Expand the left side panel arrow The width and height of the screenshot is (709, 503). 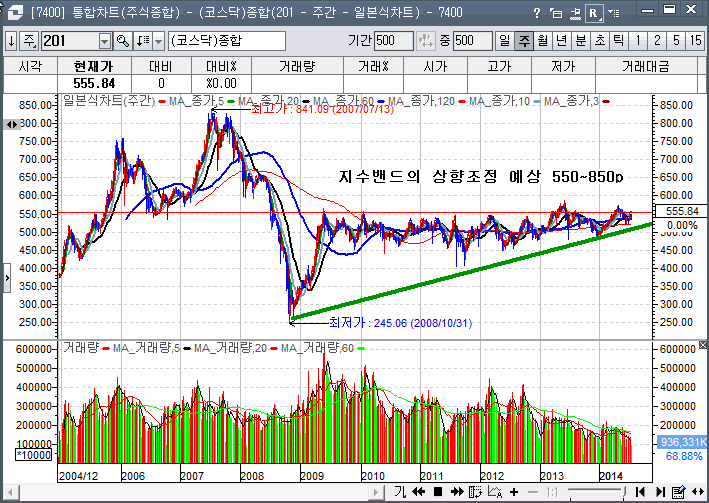[x=7, y=278]
